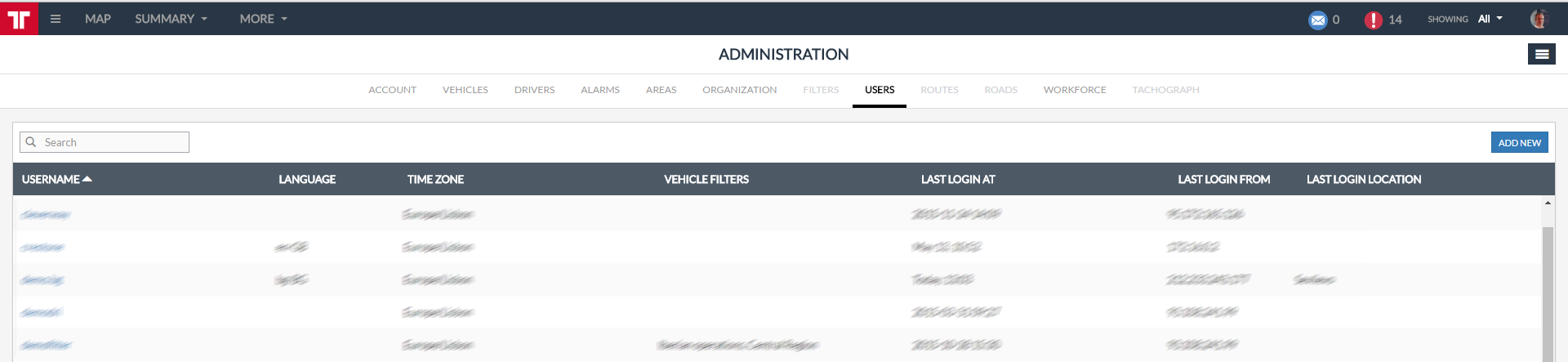The width and height of the screenshot is (1568, 362).
Task: Open the hamburger menu in top bar
Action: [x=56, y=19]
